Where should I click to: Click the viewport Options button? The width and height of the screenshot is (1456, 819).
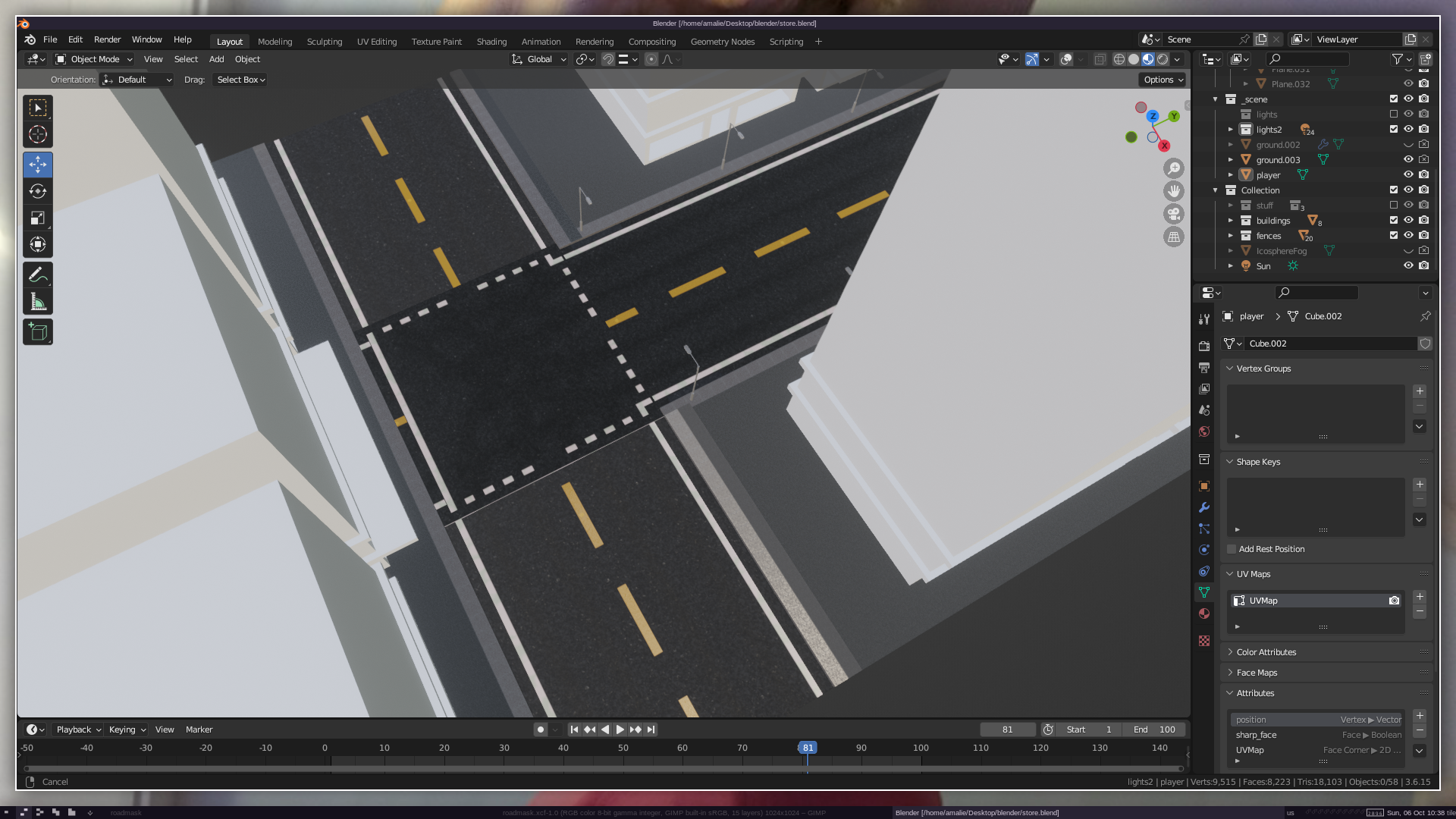1163,80
